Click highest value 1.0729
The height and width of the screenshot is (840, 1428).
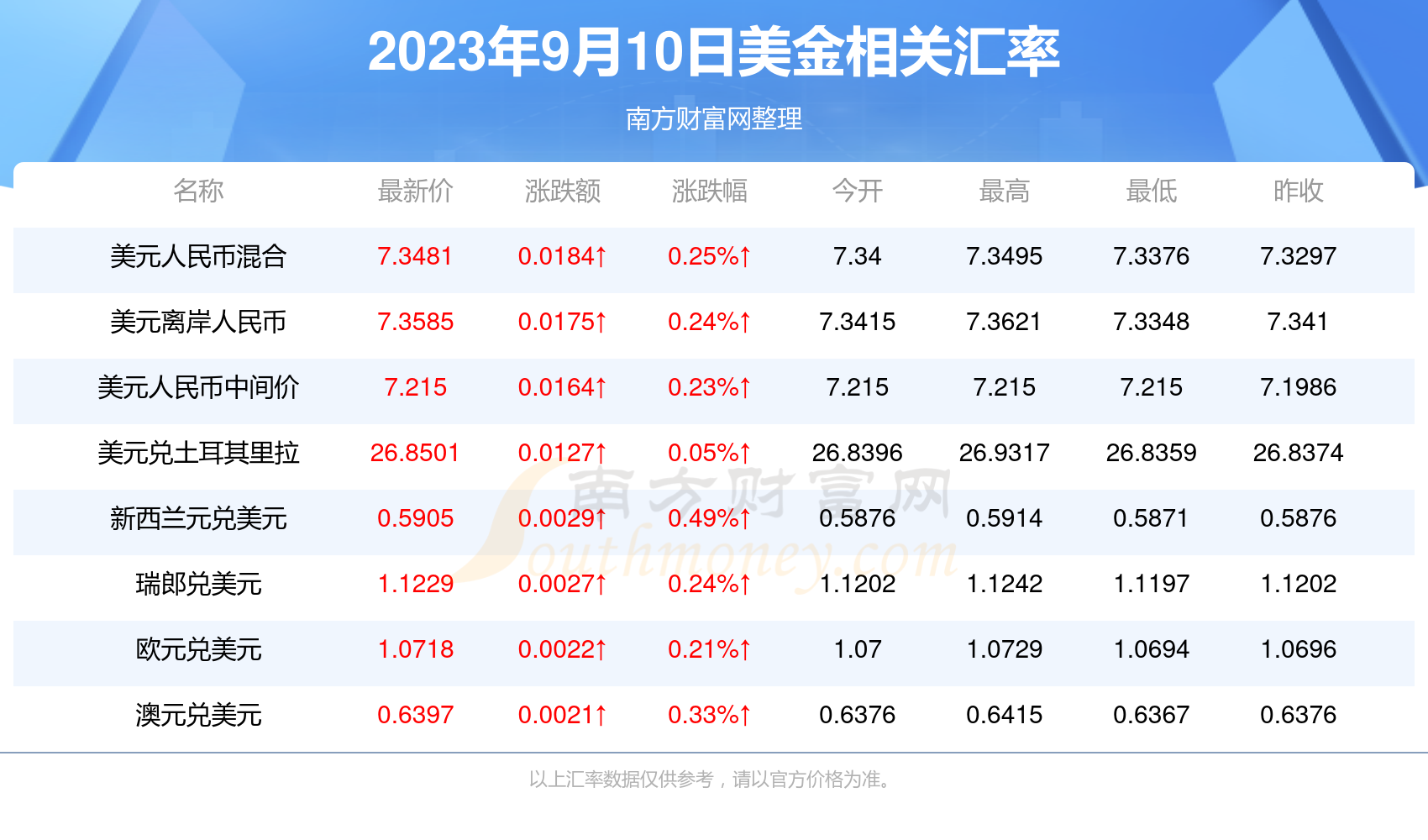tap(1005, 649)
